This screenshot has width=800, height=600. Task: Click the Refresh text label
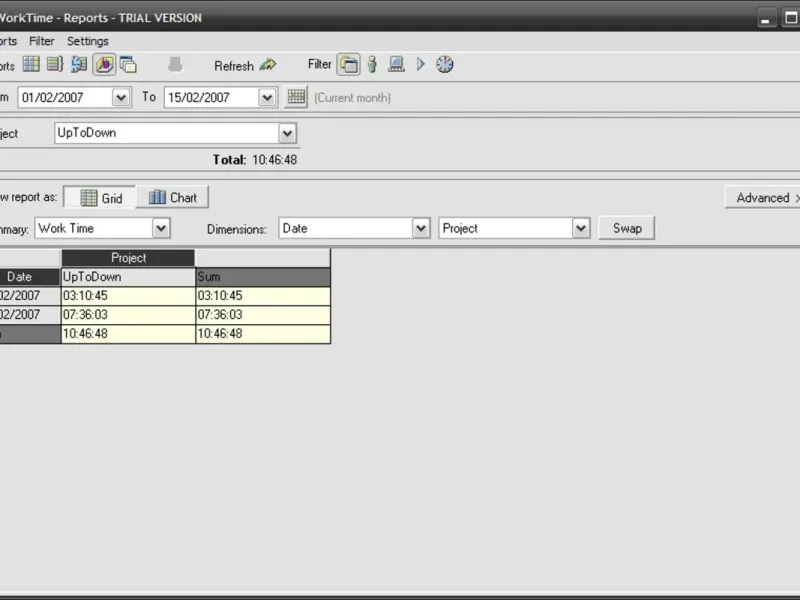pos(234,66)
